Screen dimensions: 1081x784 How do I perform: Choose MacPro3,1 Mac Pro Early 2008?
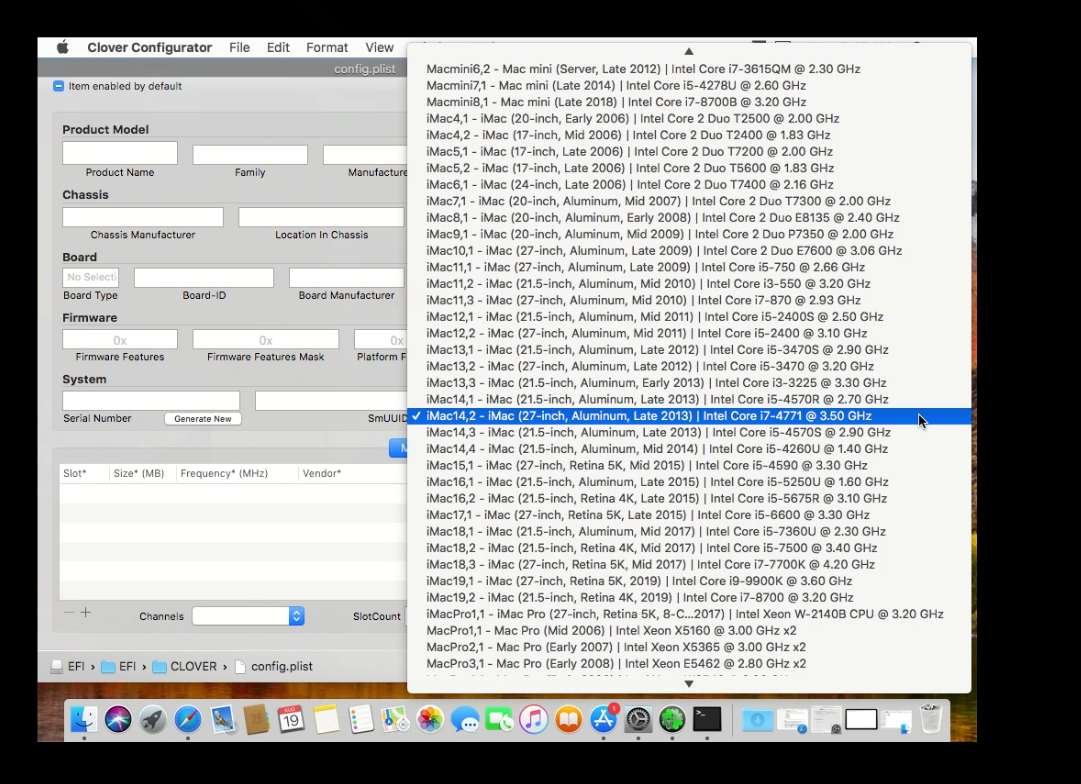[x=689, y=664]
